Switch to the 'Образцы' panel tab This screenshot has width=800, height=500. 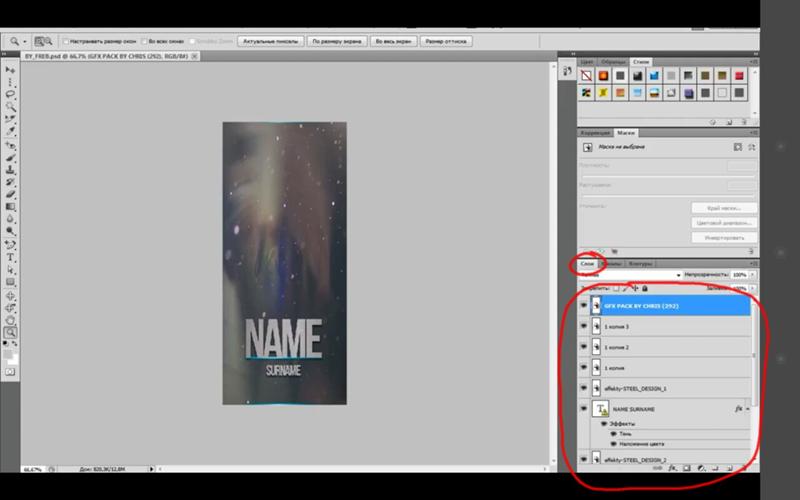[612, 62]
